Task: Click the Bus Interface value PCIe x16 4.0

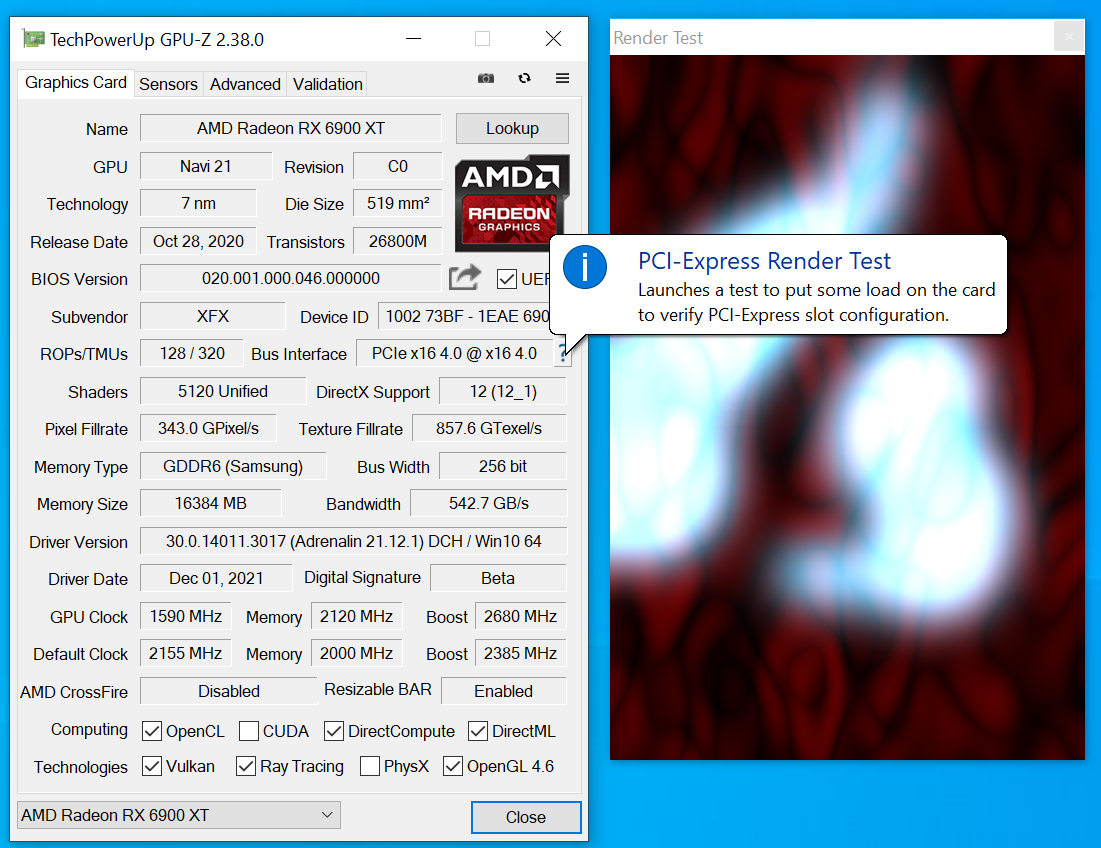Action: coord(455,354)
